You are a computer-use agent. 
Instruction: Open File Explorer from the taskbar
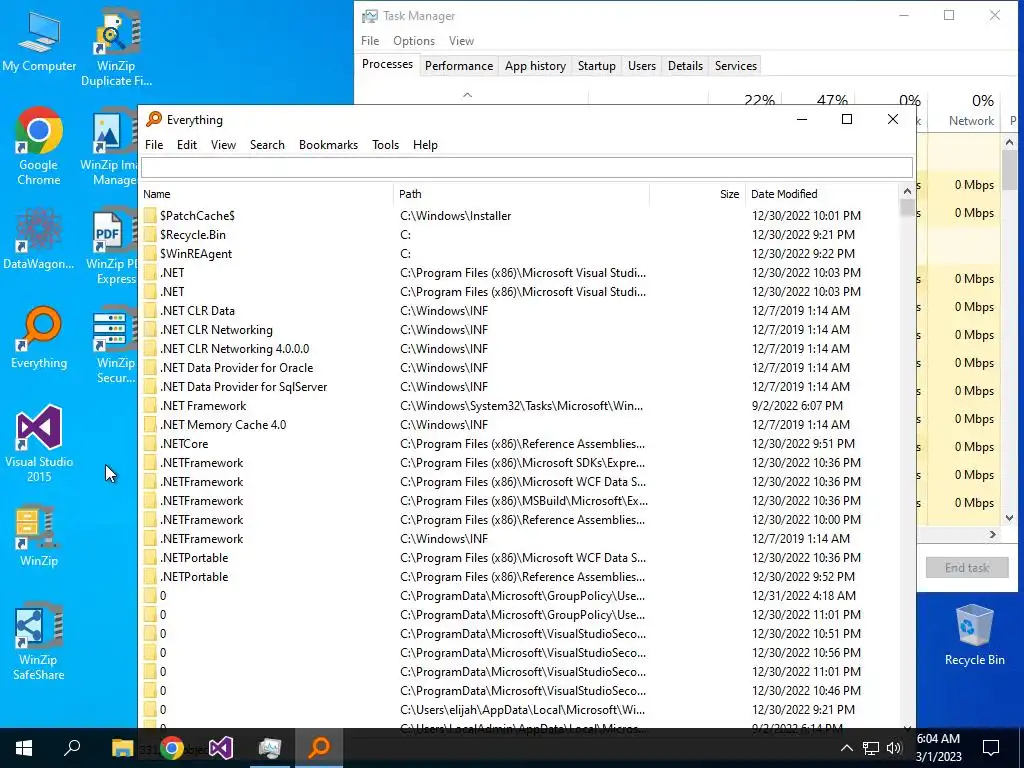click(122, 748)
